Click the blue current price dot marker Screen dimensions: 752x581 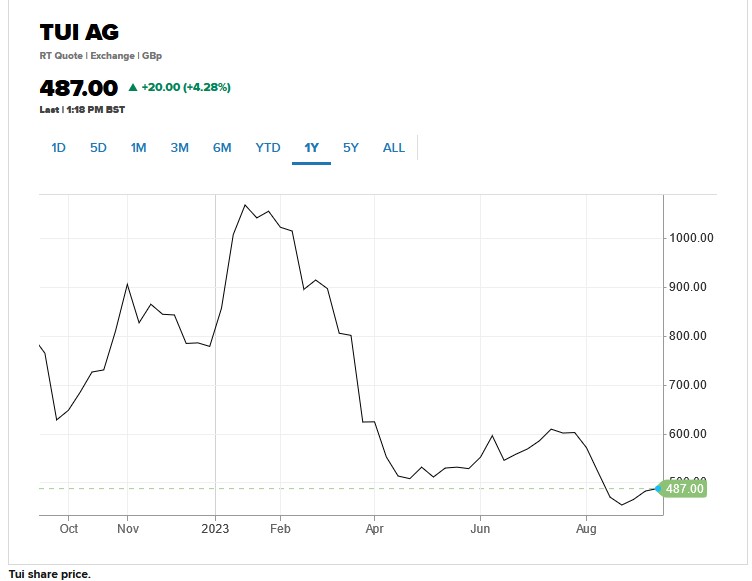pos(658,488)
